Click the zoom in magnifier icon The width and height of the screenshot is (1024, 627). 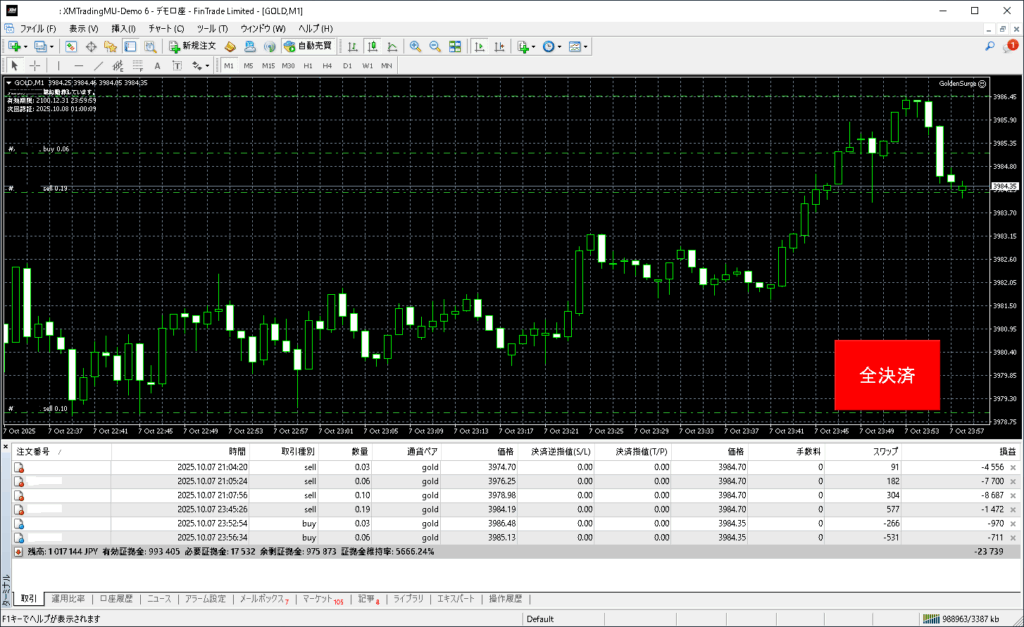tap(415, 46)
